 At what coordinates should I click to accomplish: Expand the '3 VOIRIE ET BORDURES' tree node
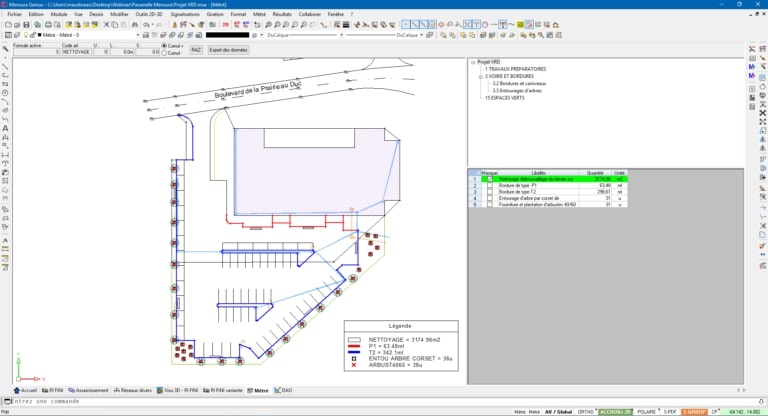480,75
